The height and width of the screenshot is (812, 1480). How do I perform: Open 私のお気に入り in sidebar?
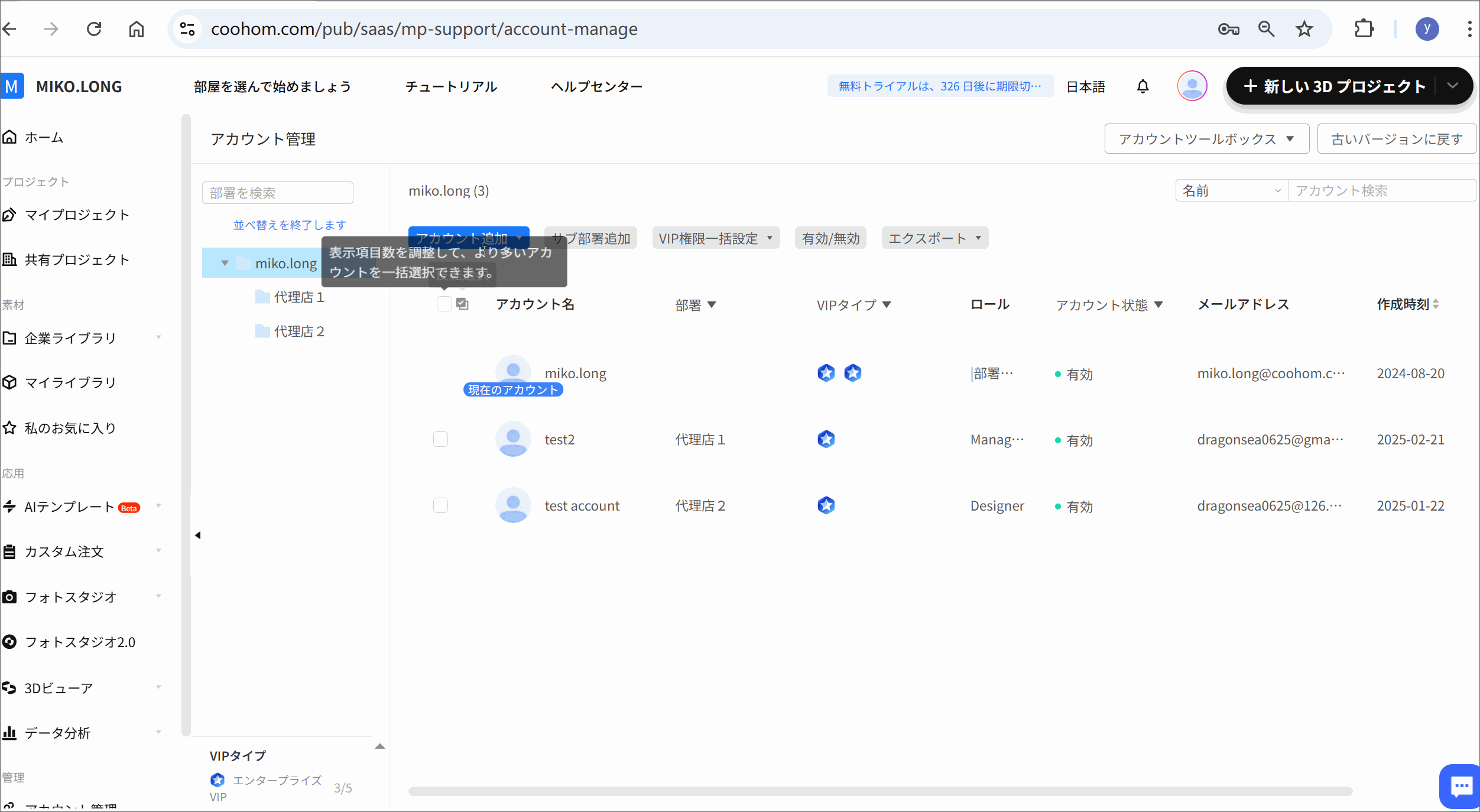[x=59, y=428]
